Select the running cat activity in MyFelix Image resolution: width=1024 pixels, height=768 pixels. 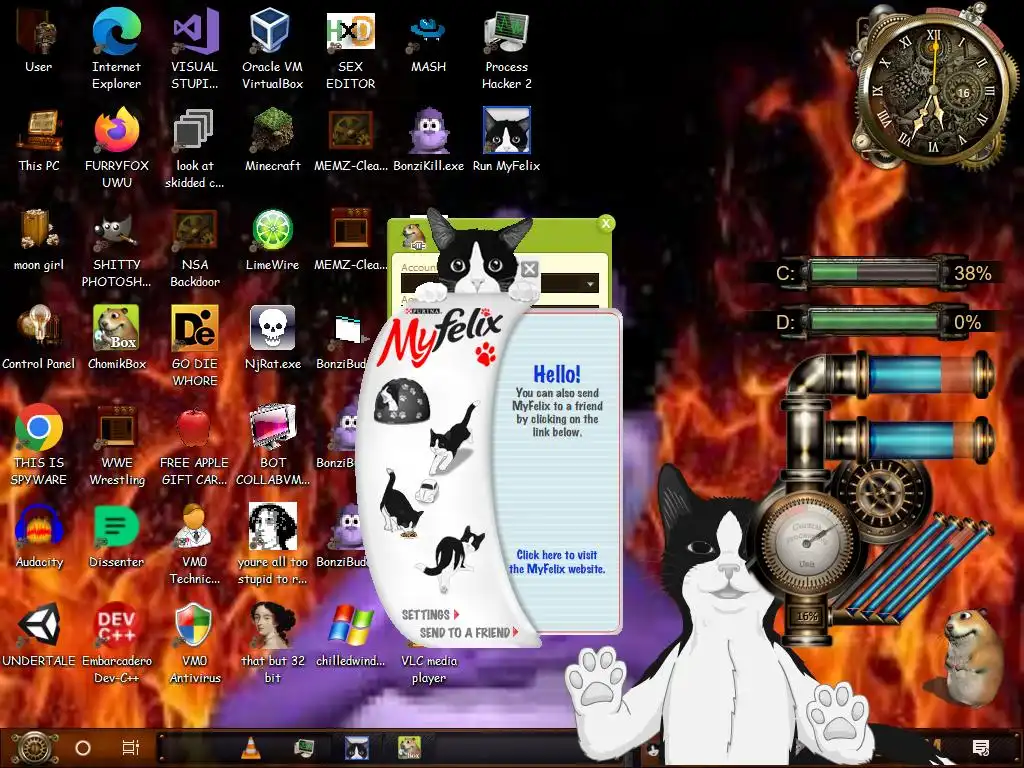pos(453,436)
